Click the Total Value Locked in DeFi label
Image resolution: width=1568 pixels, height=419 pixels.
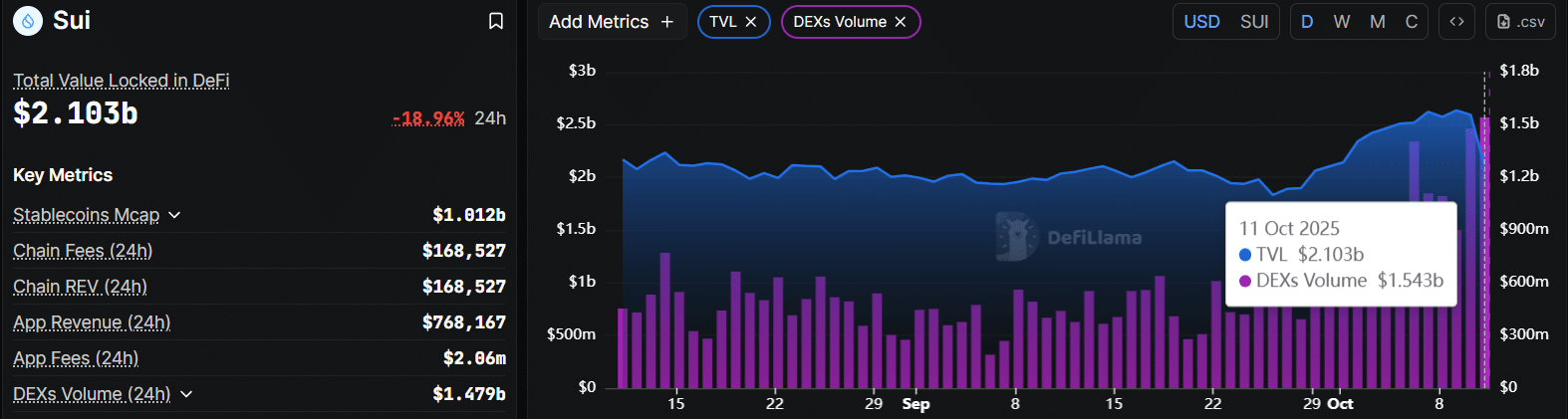pos(122,81)
